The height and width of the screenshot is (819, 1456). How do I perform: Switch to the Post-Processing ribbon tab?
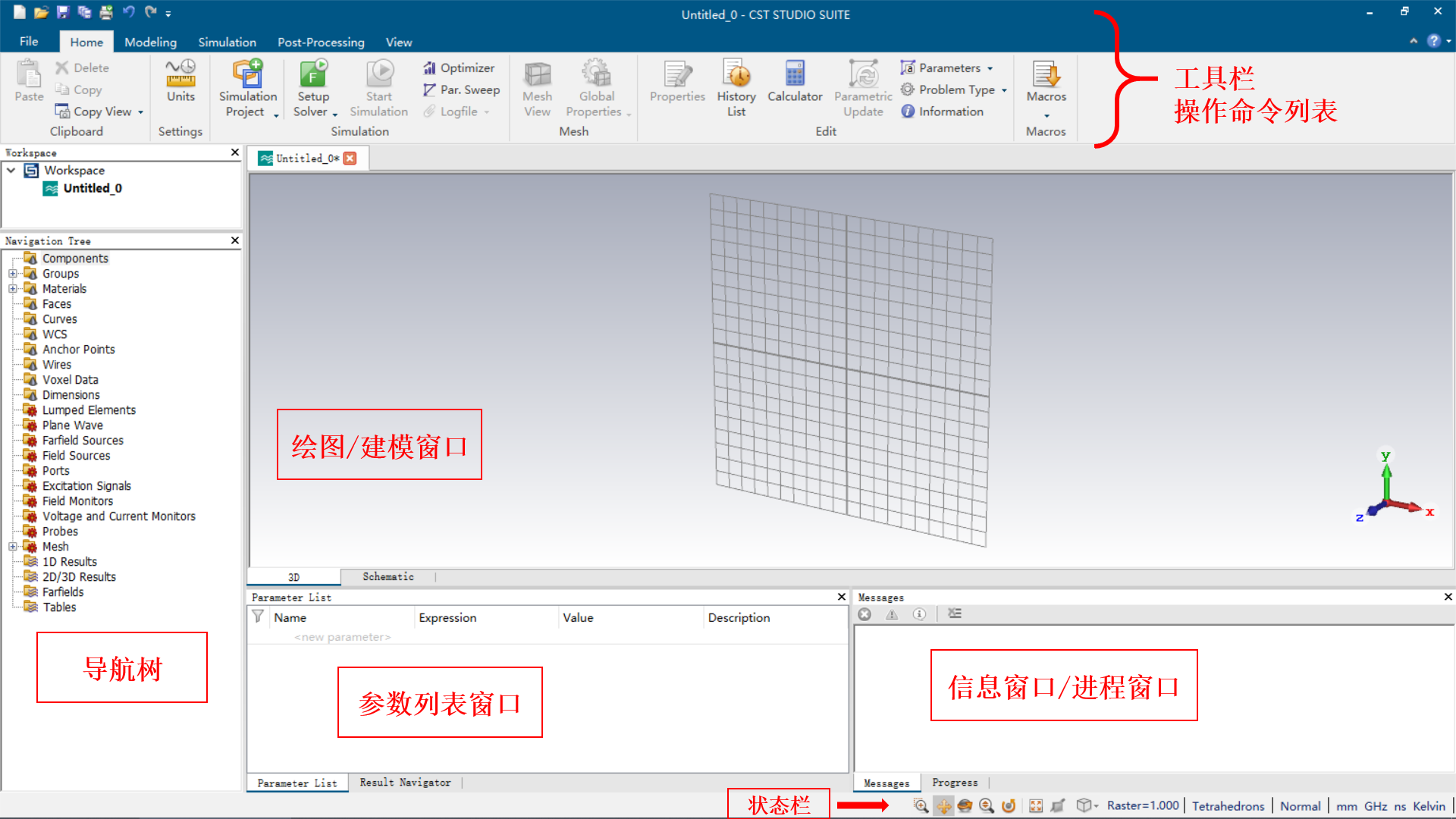coord(321,42)
